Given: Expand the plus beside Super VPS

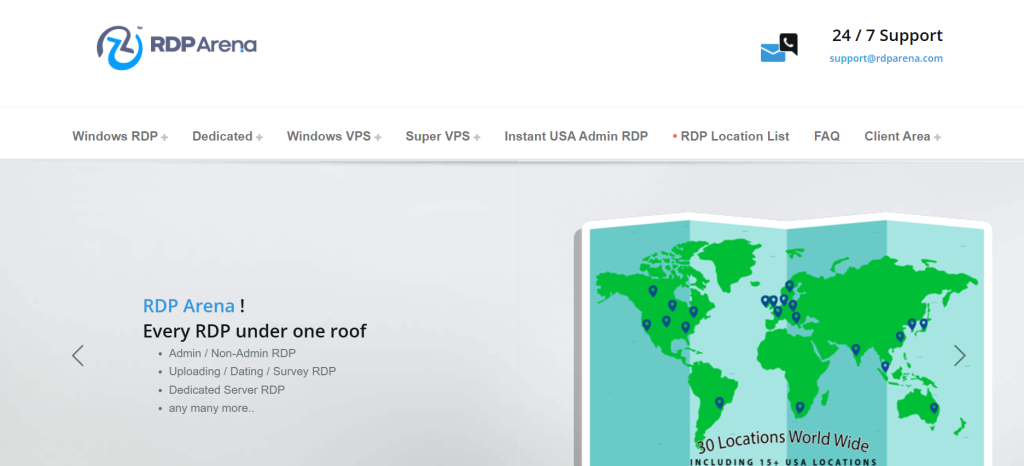Looking at the screenshot, I should (x=477, y=138).
